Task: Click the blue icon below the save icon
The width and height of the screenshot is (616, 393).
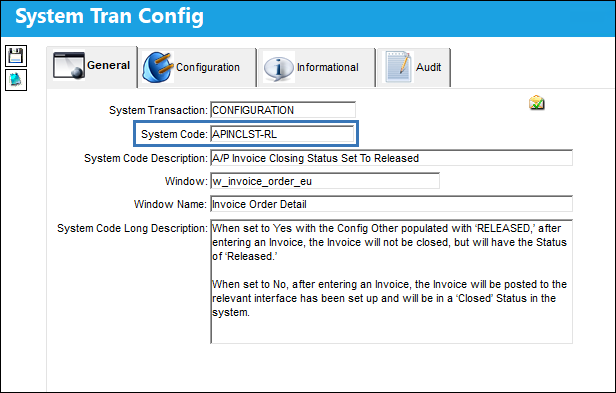Action: point(16,80)
